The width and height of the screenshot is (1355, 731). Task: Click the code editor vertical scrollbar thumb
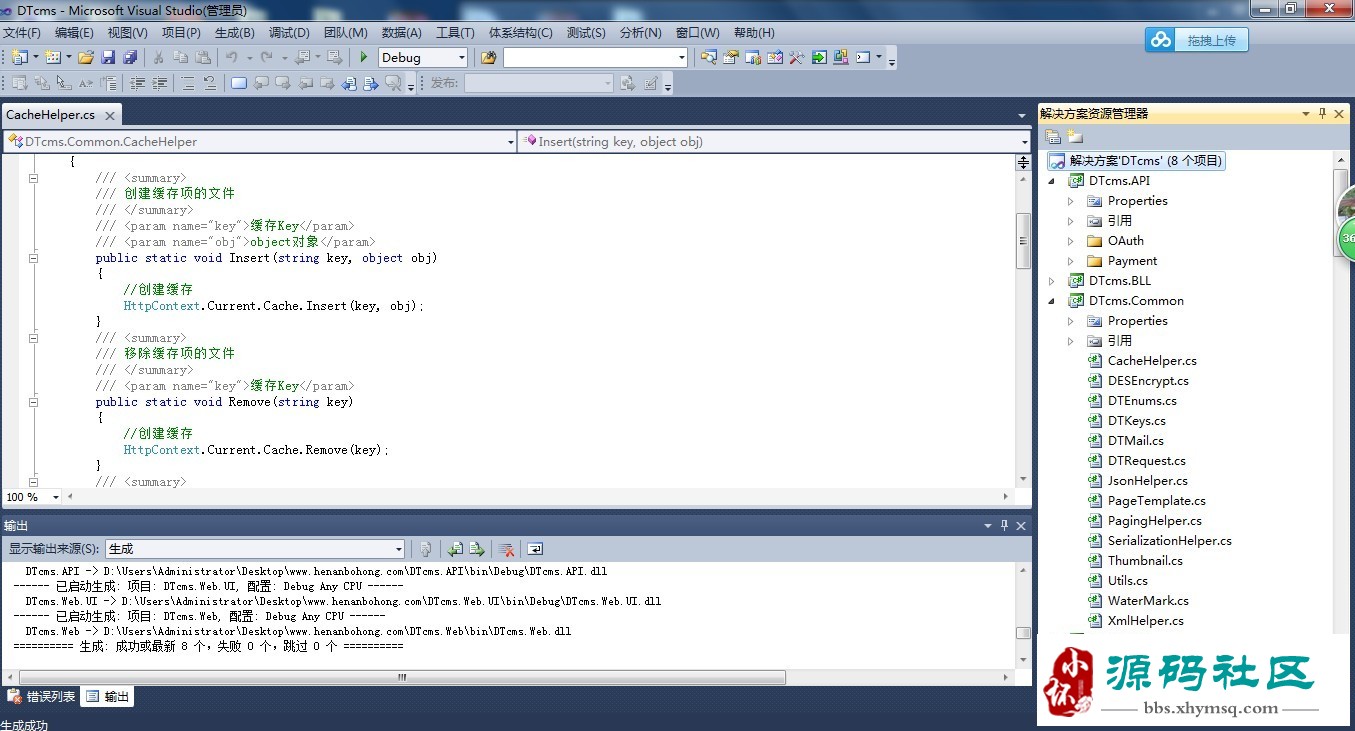pos(1023,241)
